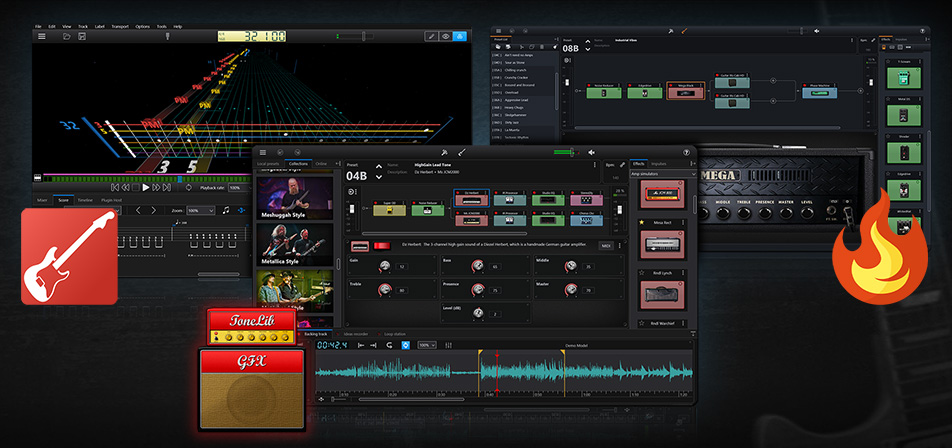Toggle the red amp channel switch

(381, 245)
